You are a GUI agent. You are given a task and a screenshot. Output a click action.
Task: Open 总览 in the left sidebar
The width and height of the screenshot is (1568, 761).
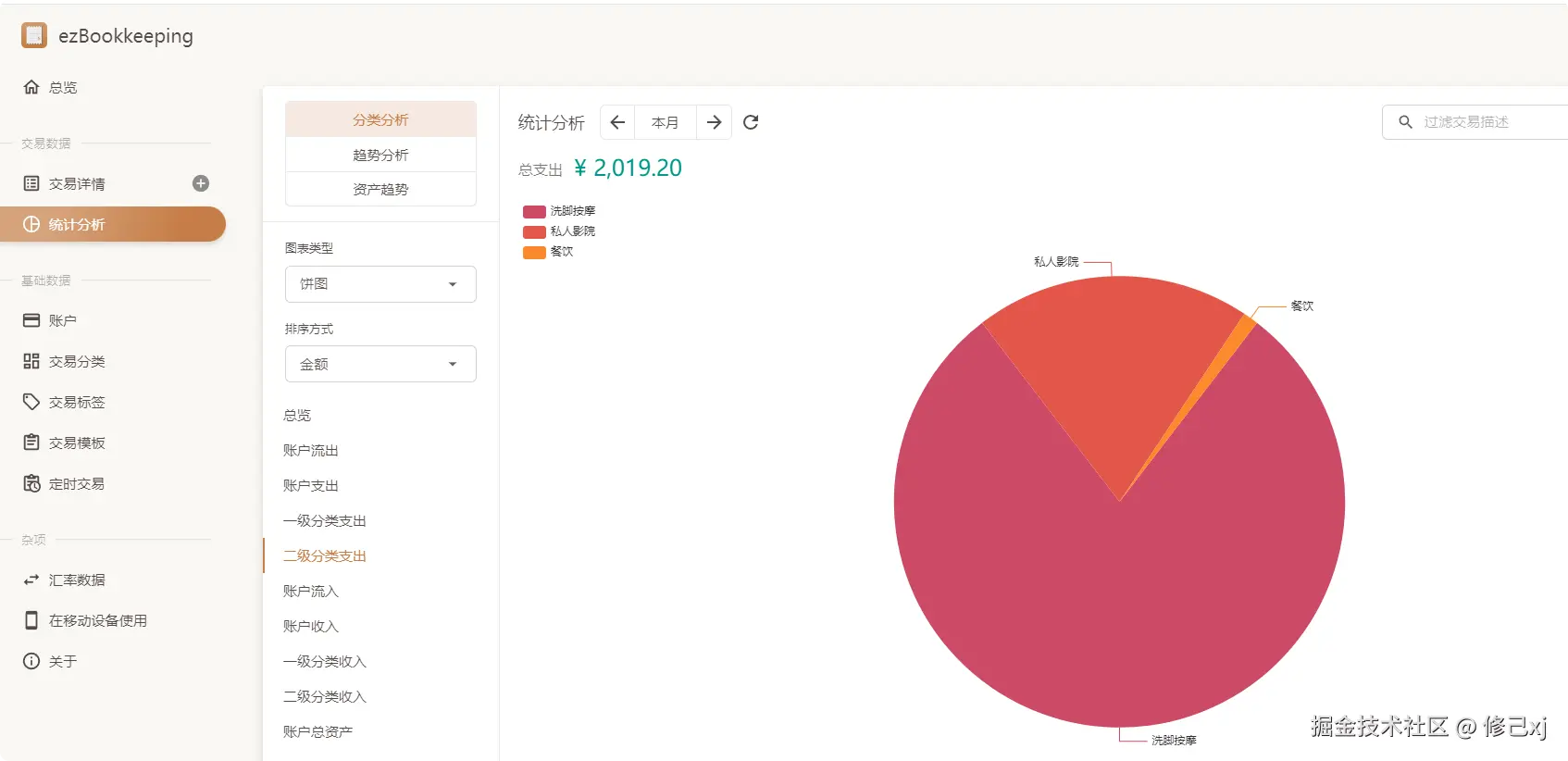(113, 87)
